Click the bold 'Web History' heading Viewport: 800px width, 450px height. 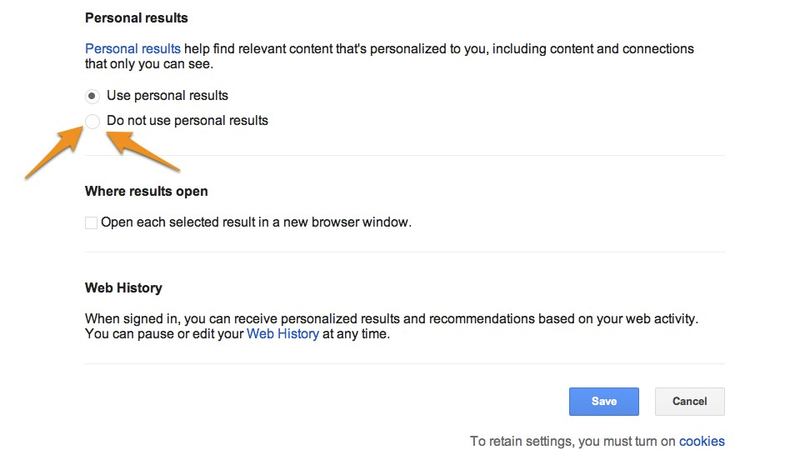pos(123,288)
